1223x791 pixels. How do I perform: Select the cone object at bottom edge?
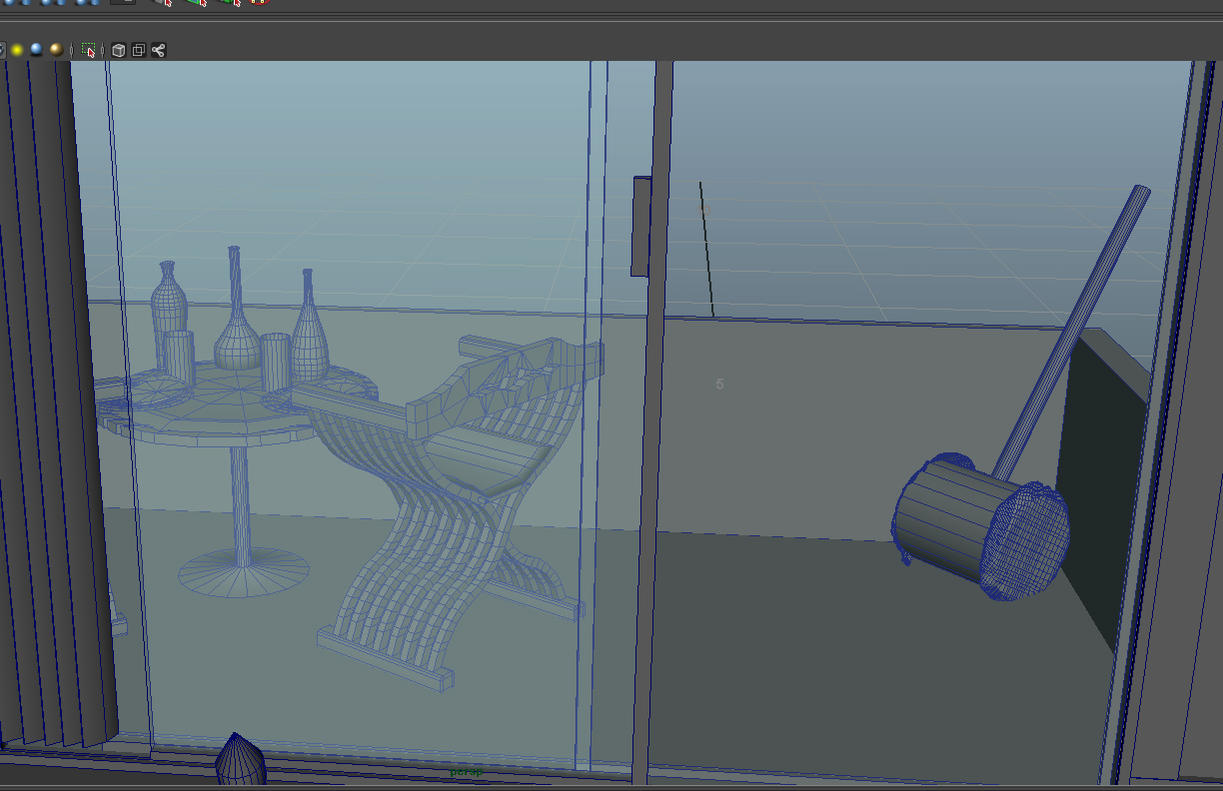[x=241, y=759]
